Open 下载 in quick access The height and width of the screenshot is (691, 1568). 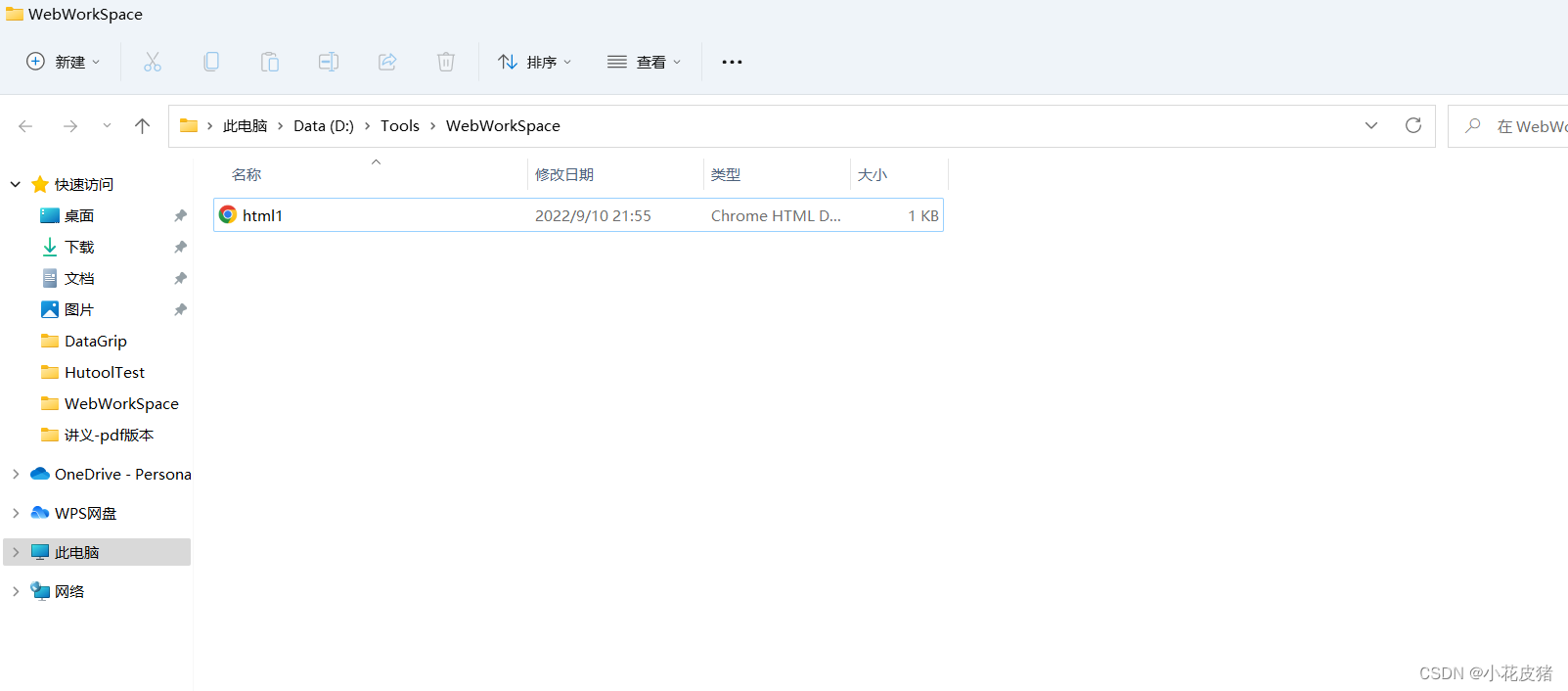point(79,247)
